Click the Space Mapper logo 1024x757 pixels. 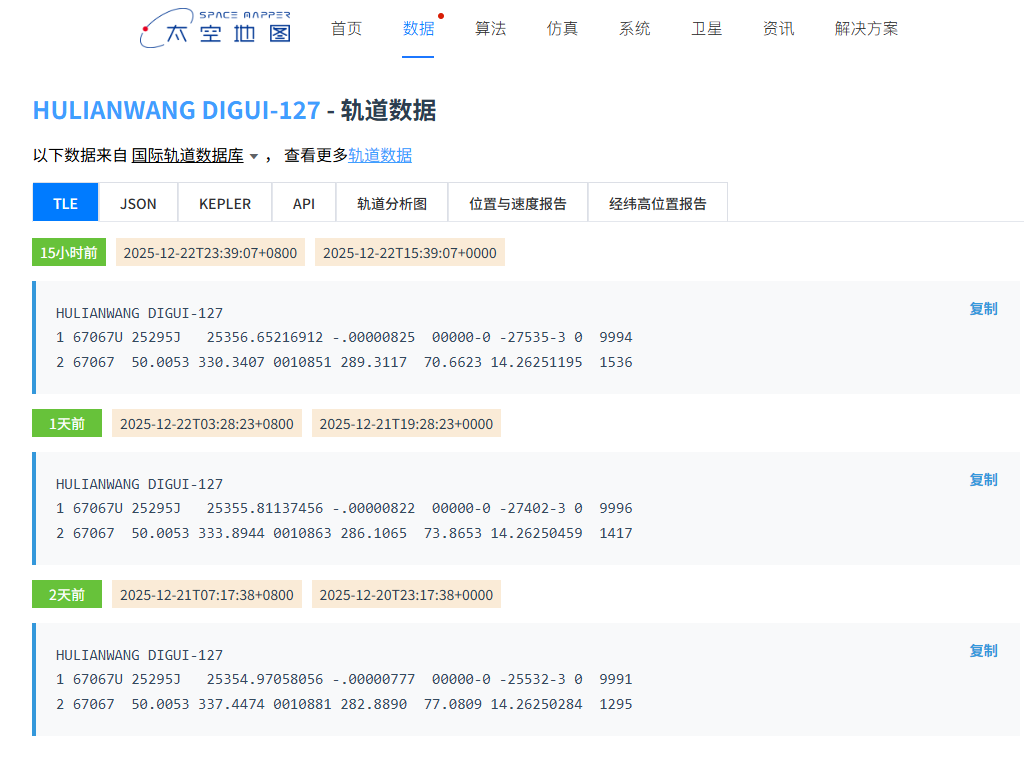[215, 29]
